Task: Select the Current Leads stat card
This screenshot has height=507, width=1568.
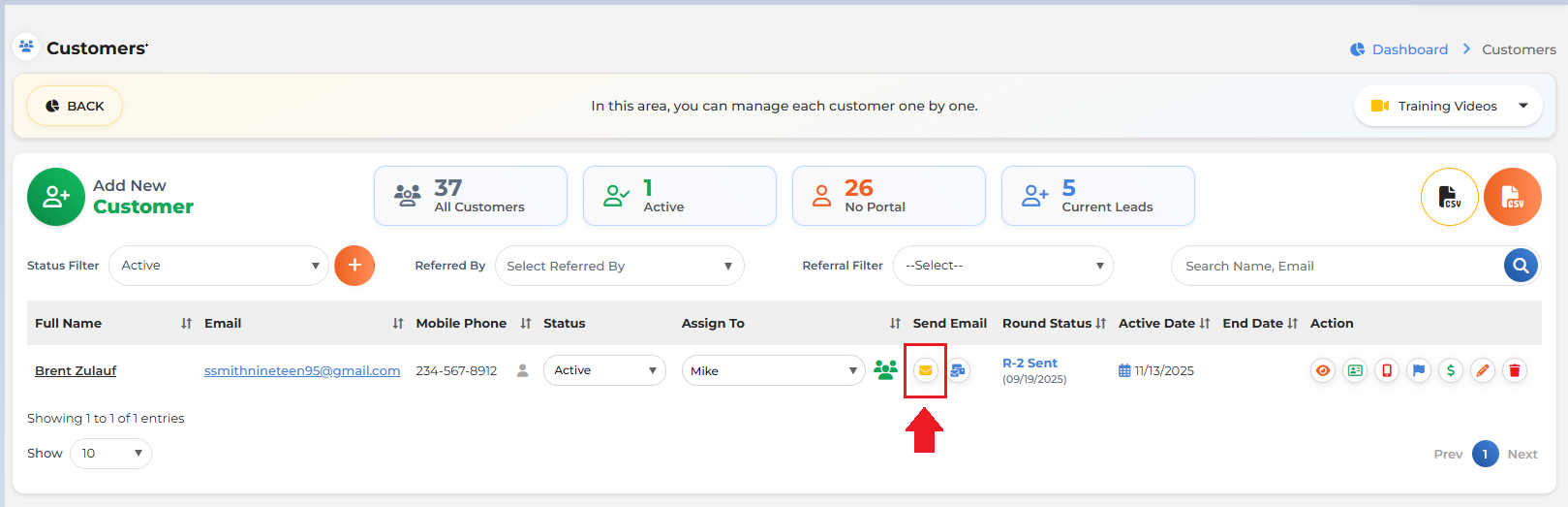Action: [1098, 196]
